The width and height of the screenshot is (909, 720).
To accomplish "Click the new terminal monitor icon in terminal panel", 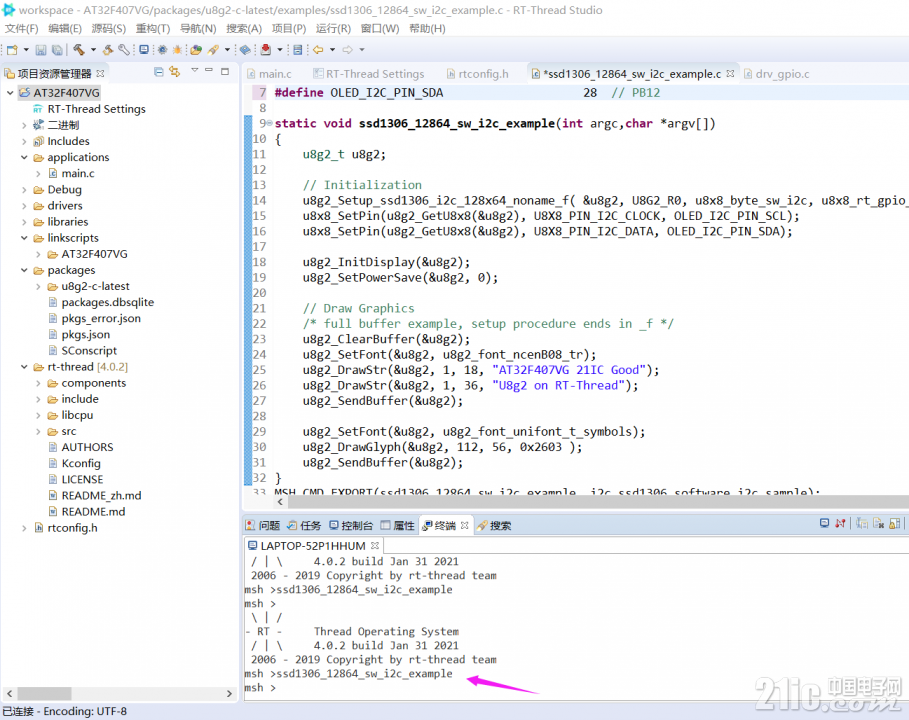I will point(824,523).
